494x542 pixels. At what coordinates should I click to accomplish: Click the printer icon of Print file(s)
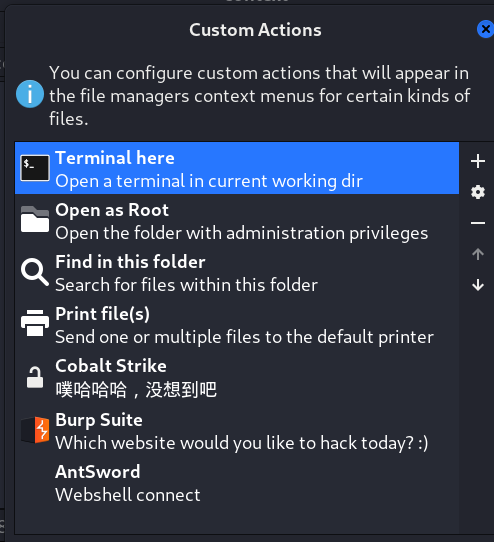(x=35, y=323)
